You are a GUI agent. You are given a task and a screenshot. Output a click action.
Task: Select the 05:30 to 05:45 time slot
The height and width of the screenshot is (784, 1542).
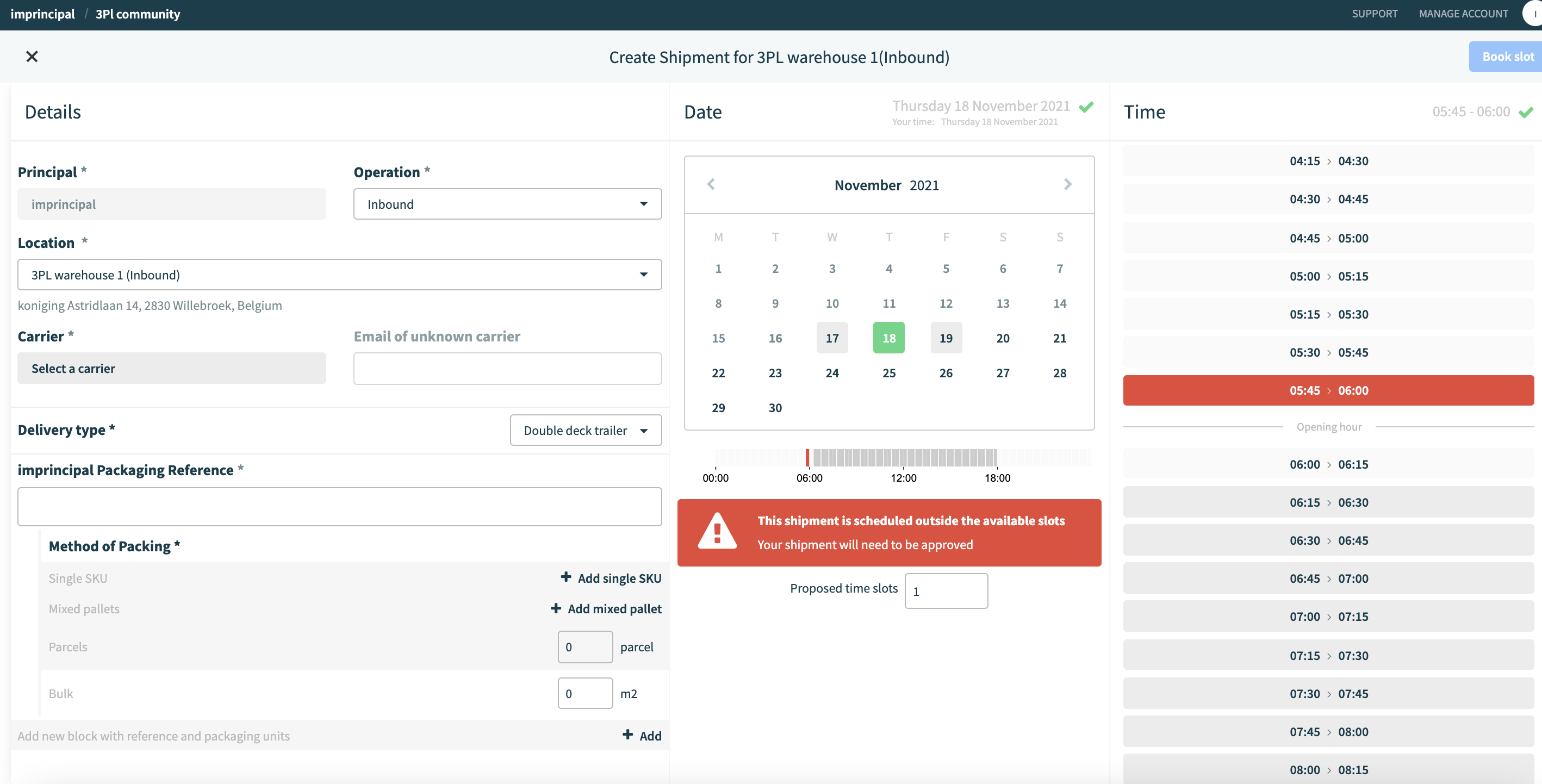[x=1328, y=352]
